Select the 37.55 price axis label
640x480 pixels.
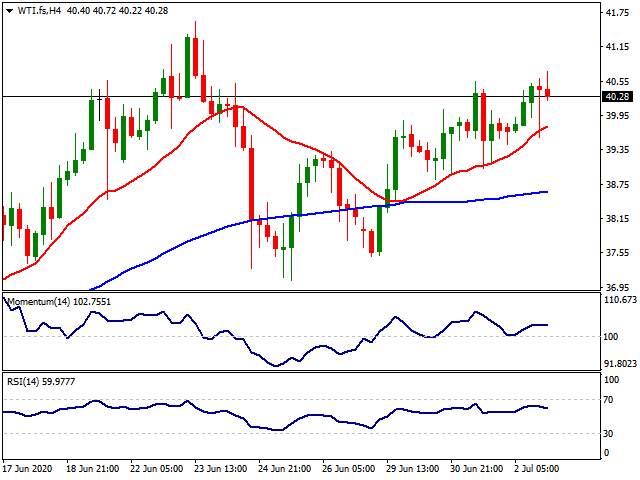coord(618,253)
